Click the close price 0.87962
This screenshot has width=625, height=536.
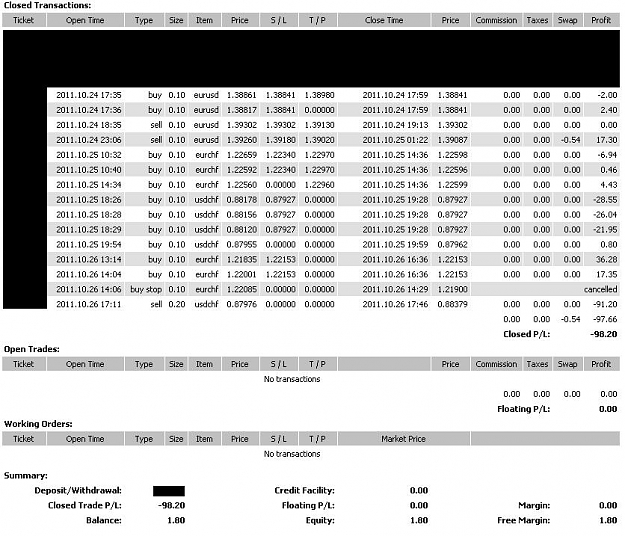(452, 245)
